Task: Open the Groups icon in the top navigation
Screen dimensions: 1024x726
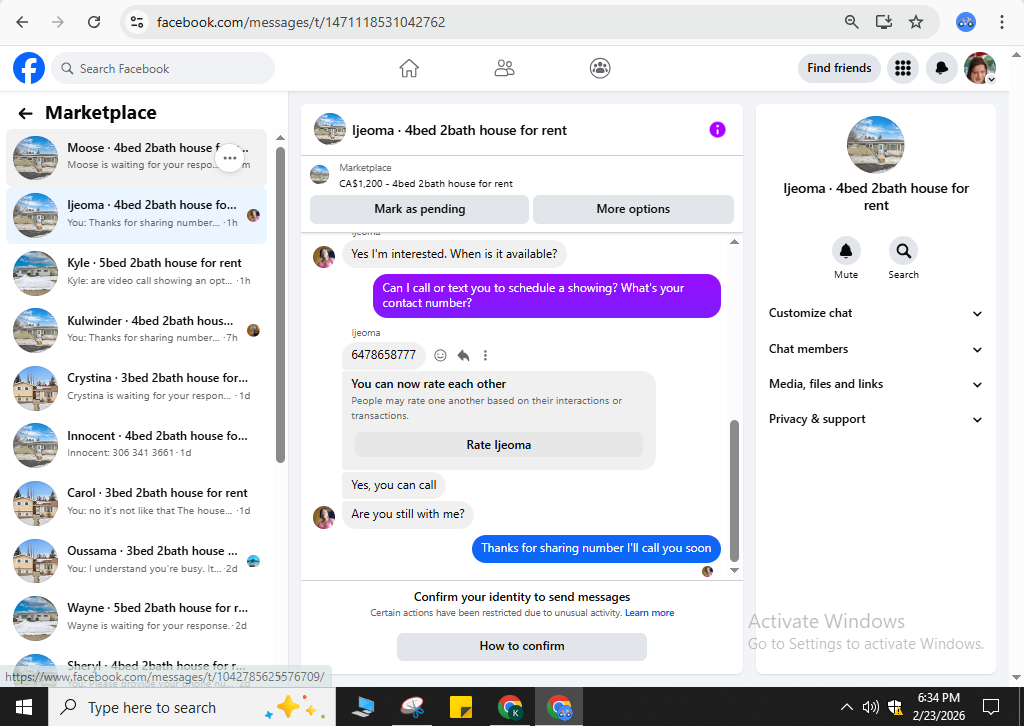Action: 600,68
